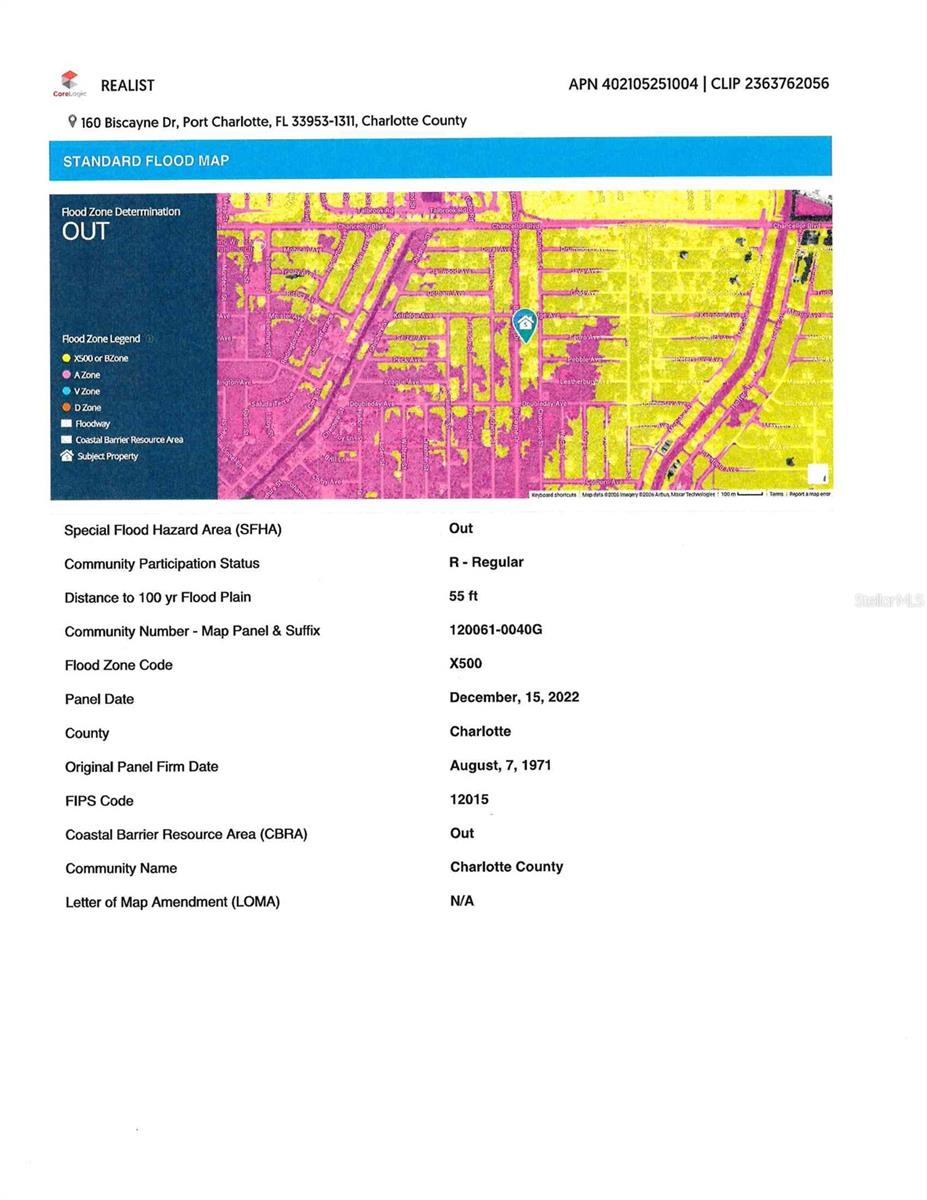Click the 100 m map scale indicator
Screen dimensions: 927x1200
[740, 494]
